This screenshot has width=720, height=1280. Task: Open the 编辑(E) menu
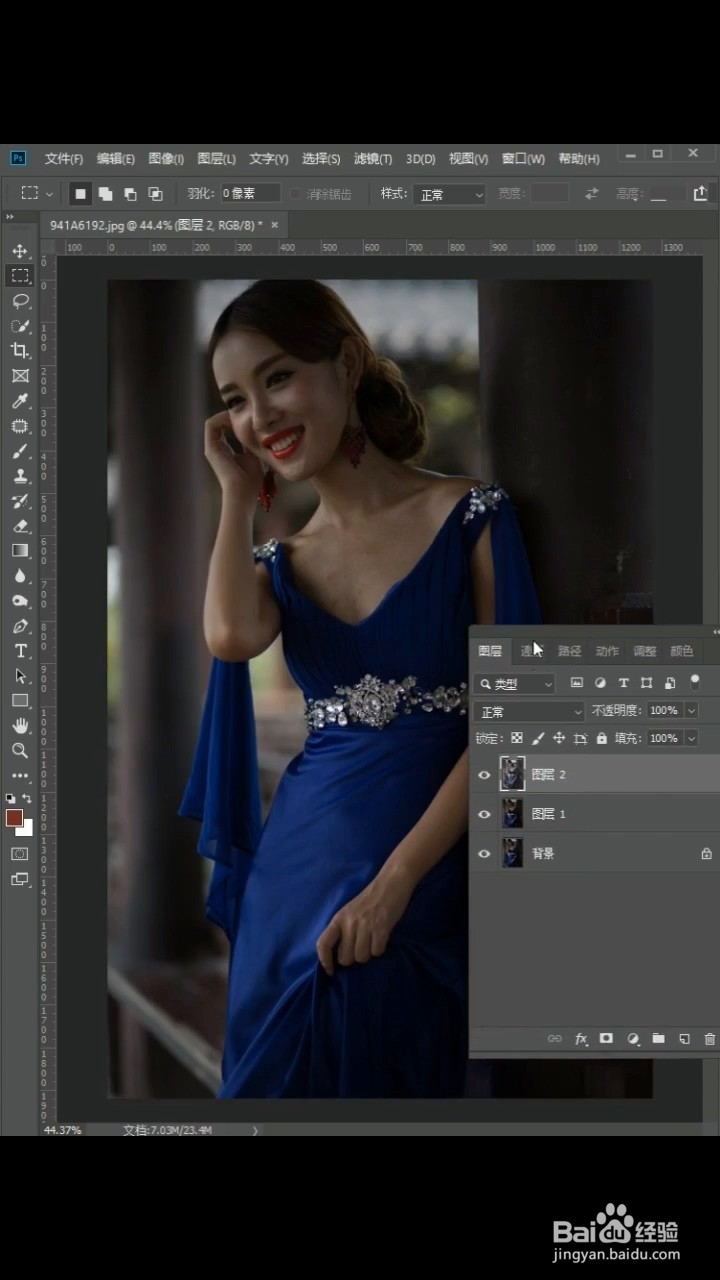(116, 159)
